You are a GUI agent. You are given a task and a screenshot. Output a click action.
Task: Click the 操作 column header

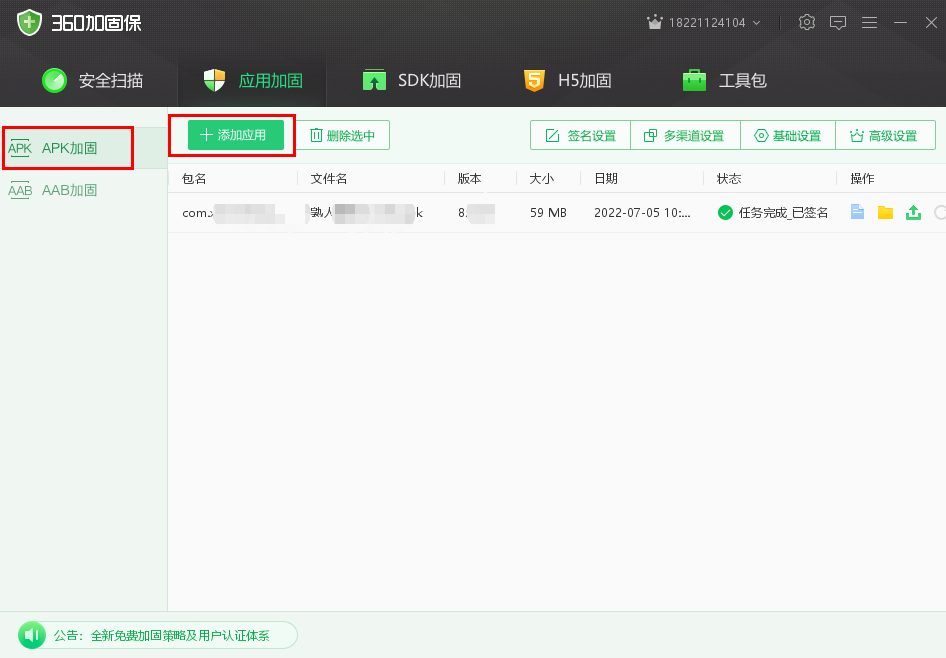862,179
